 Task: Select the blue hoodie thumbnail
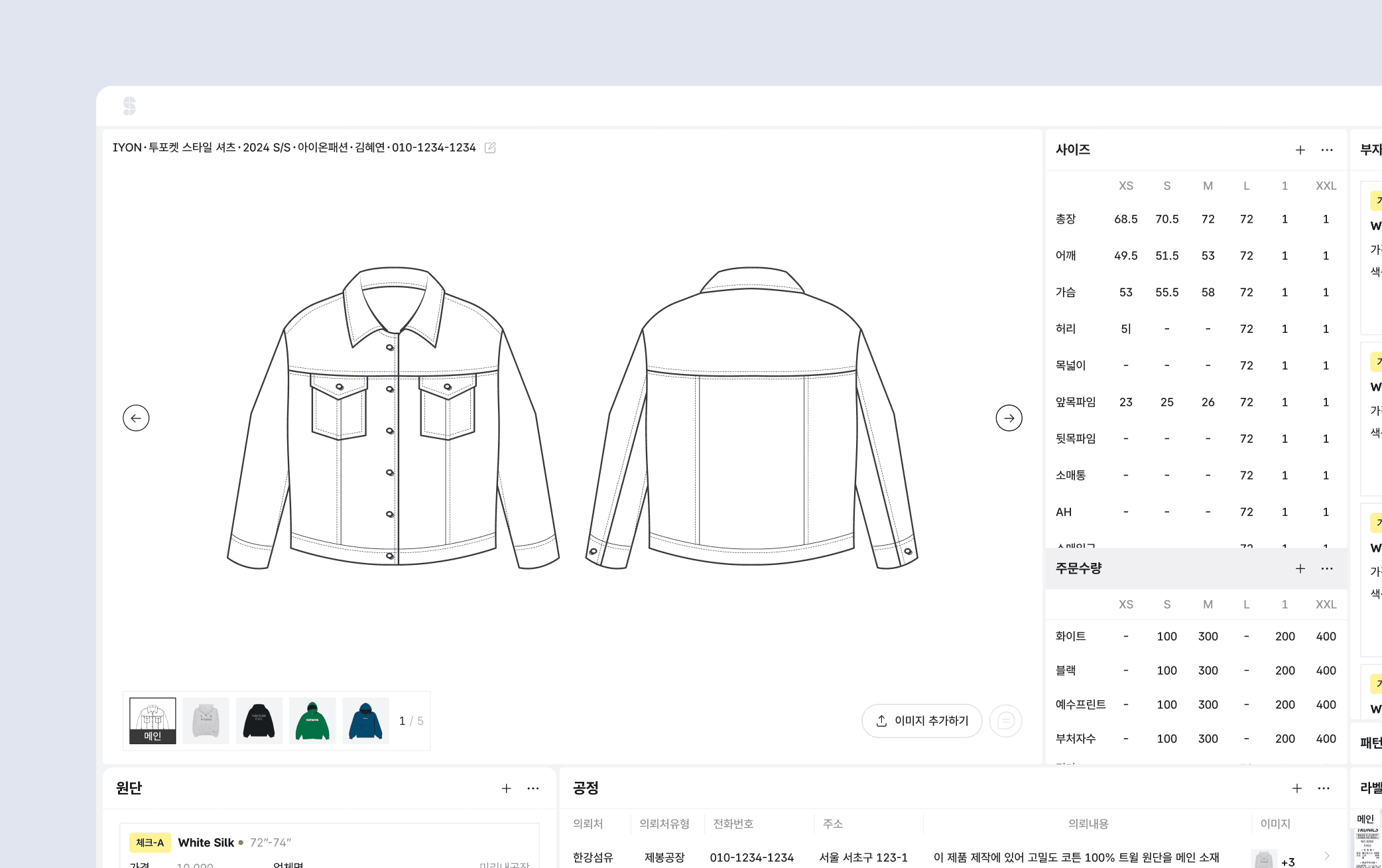tap(365, 721)
